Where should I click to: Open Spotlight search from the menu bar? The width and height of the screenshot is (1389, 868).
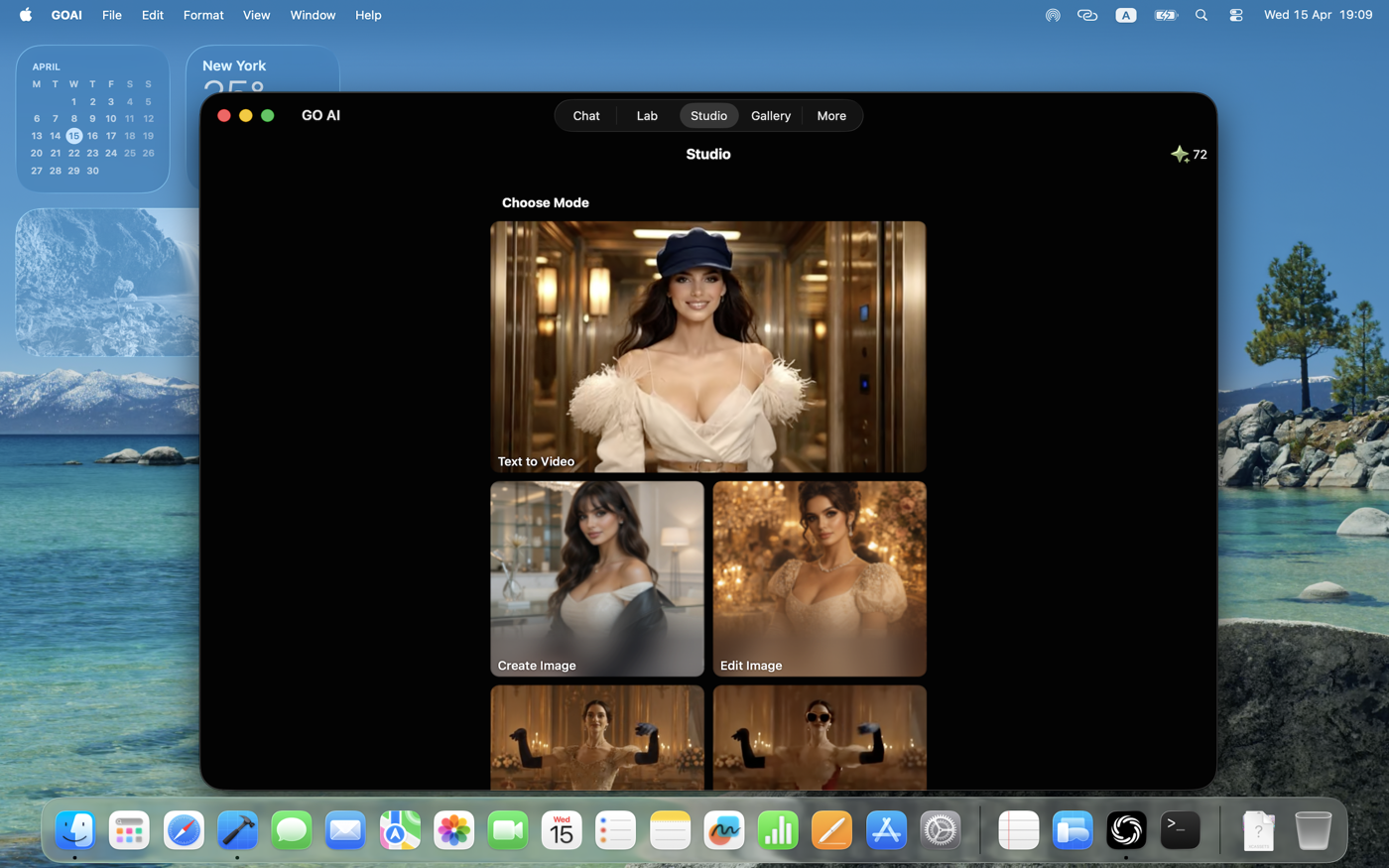point(1200,15)
